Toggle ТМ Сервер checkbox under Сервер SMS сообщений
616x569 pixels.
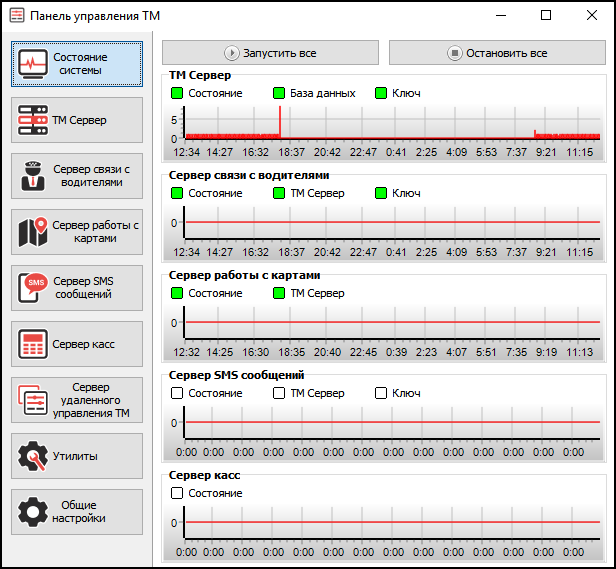tap(279, 393)
